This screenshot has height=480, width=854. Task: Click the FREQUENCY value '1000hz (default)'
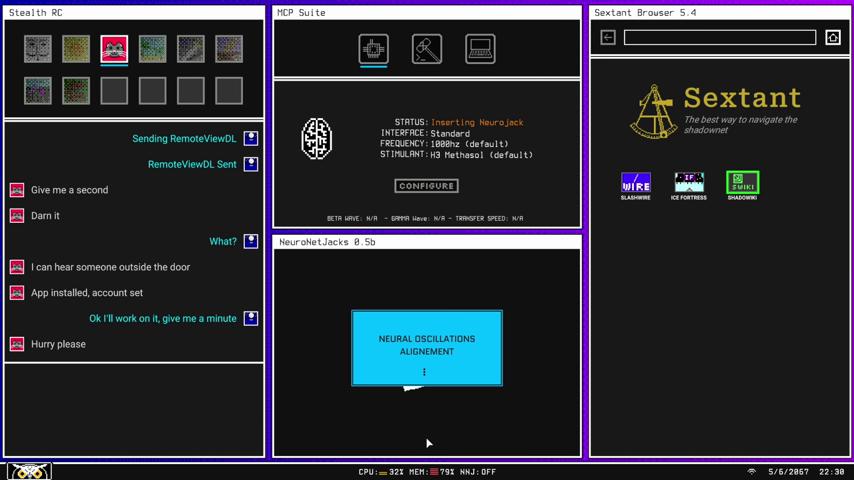click(469, 144)
